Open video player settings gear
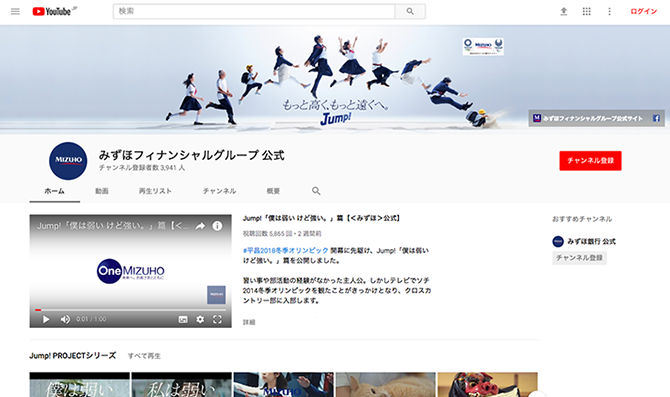Screen dimensions: 670x397 200,319
